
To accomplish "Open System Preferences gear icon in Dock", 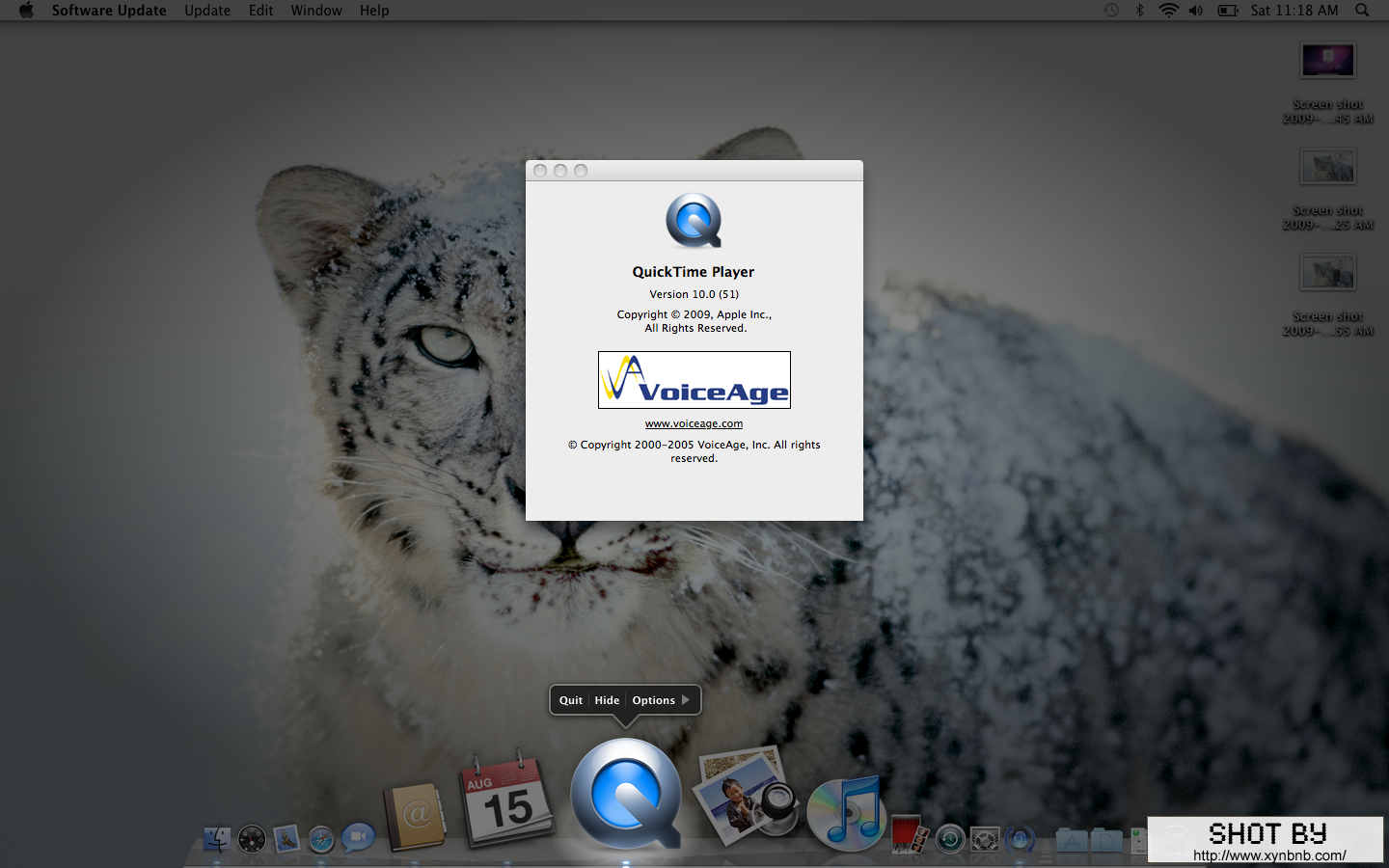I will coord(985,839).
